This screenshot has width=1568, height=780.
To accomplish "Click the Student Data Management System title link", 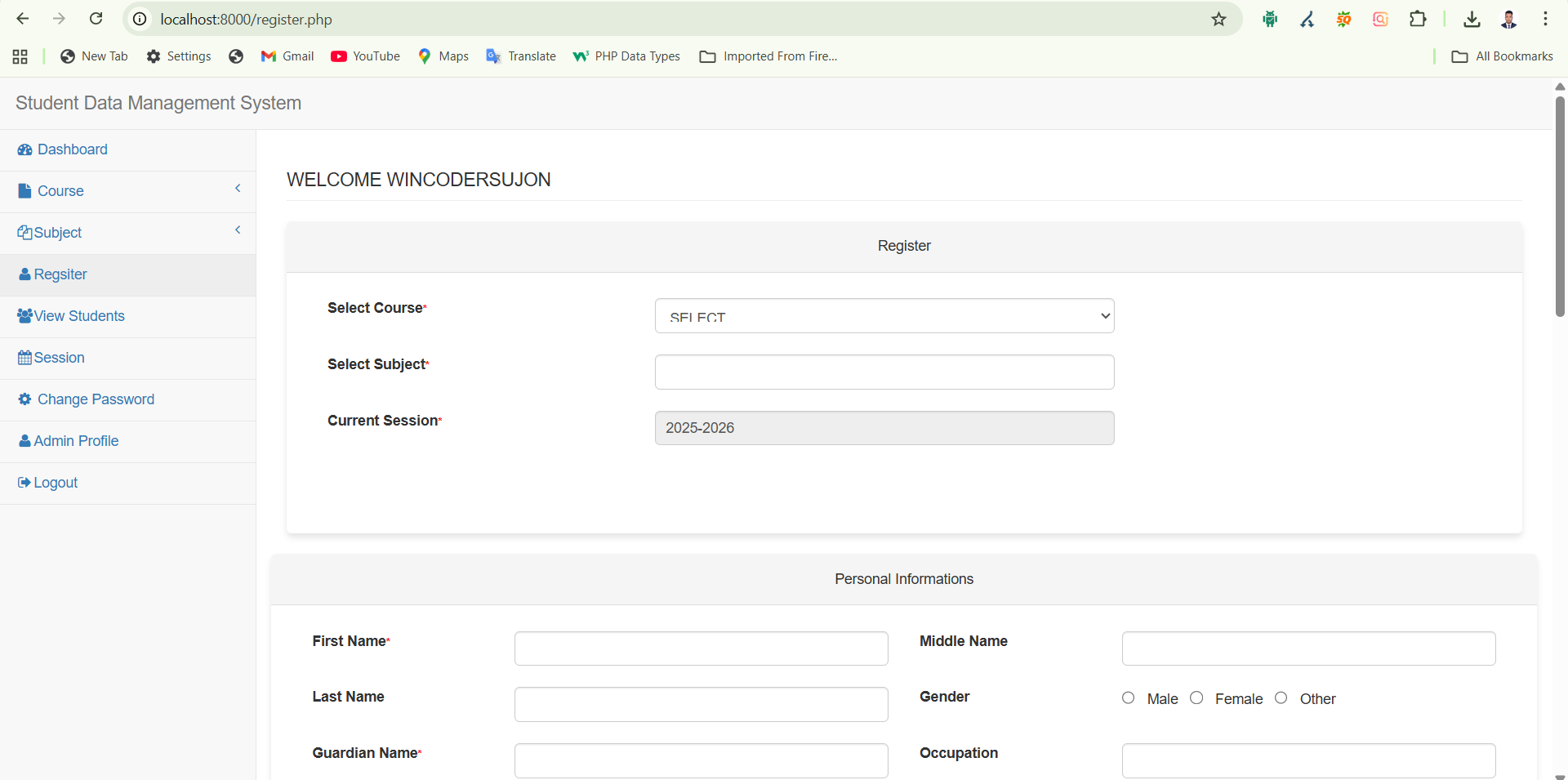I will [x=158, y=103].
